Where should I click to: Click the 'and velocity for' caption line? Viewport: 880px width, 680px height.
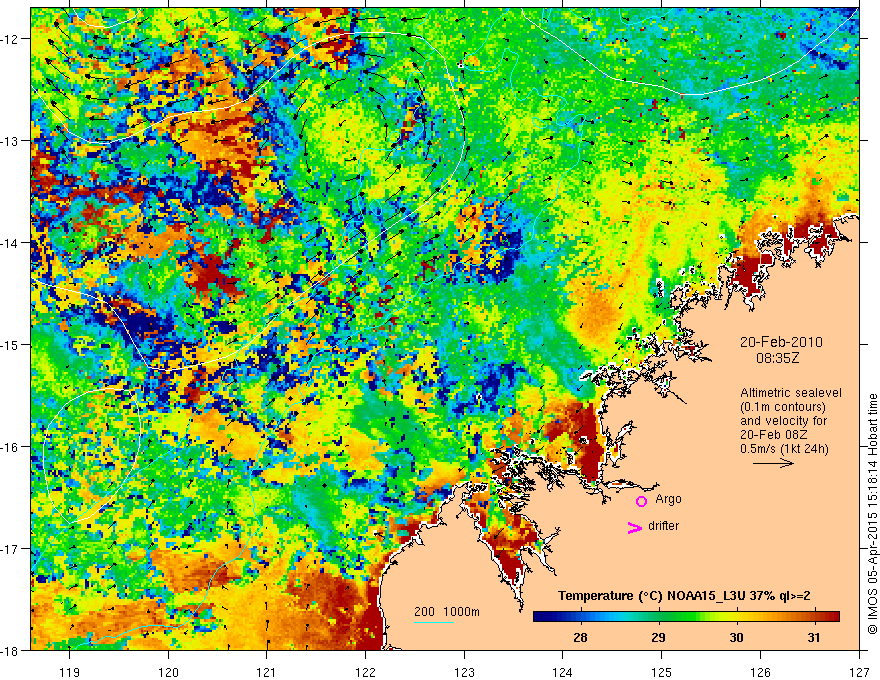click(x=783, y=421)
